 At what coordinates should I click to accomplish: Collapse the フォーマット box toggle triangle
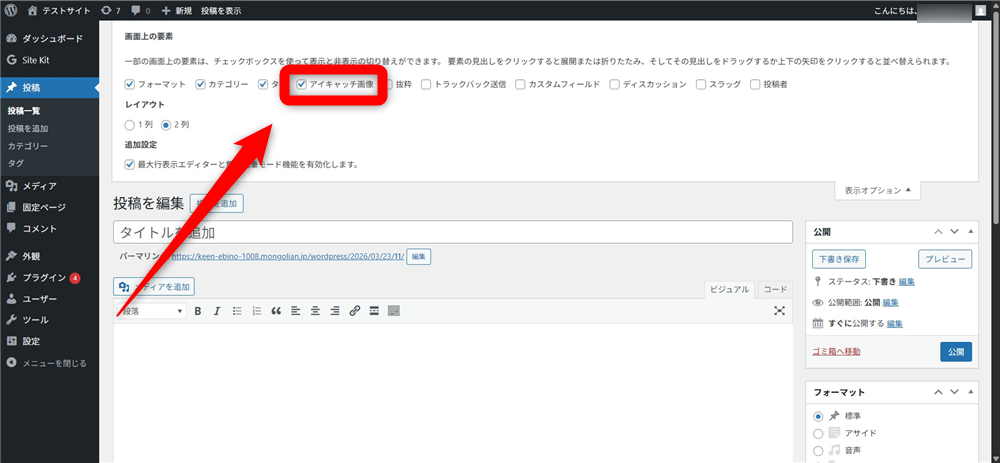pyautogui.click(x=971, y=392)
